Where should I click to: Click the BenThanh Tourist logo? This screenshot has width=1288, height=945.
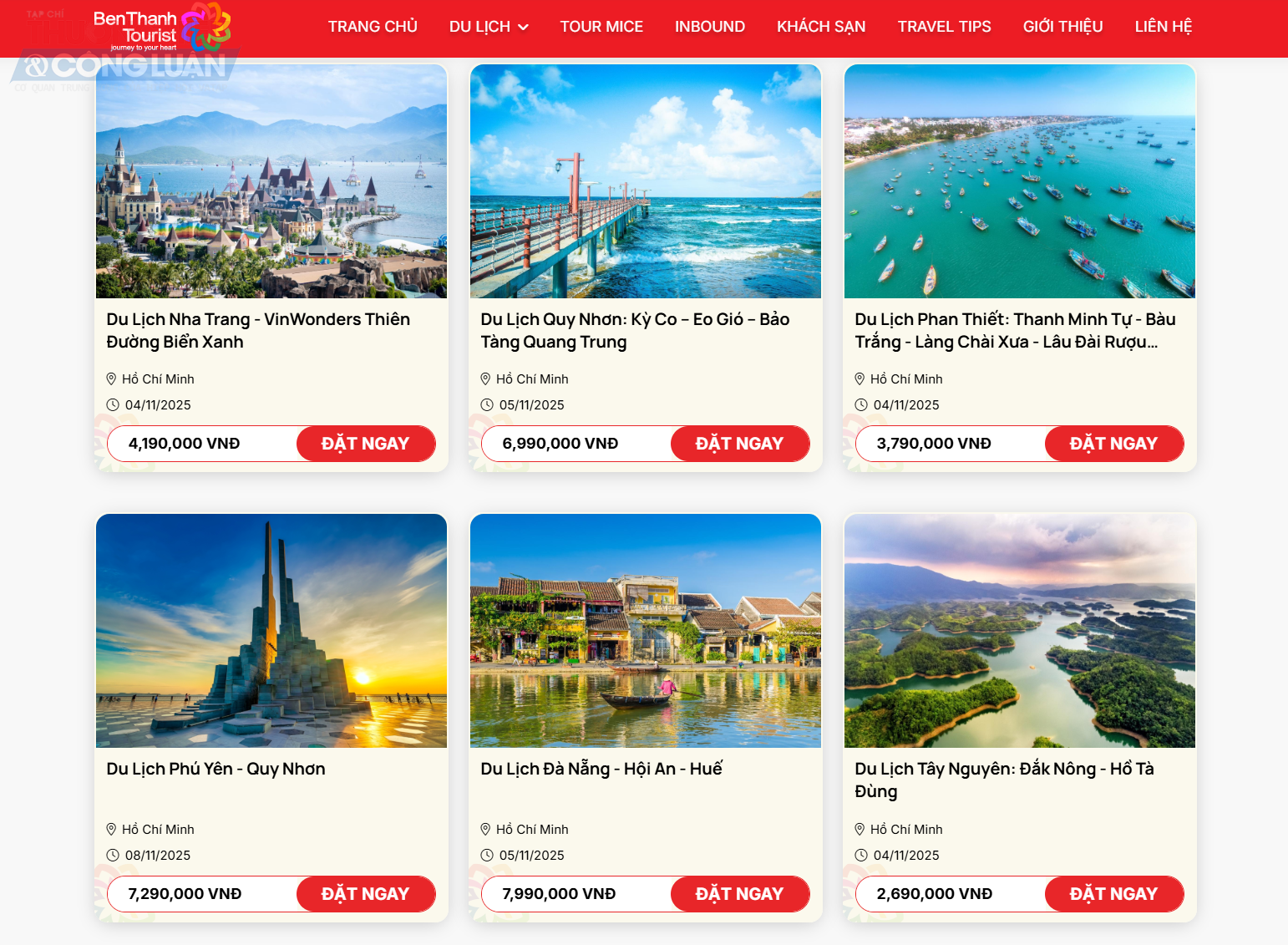click(x=162, y=28)
